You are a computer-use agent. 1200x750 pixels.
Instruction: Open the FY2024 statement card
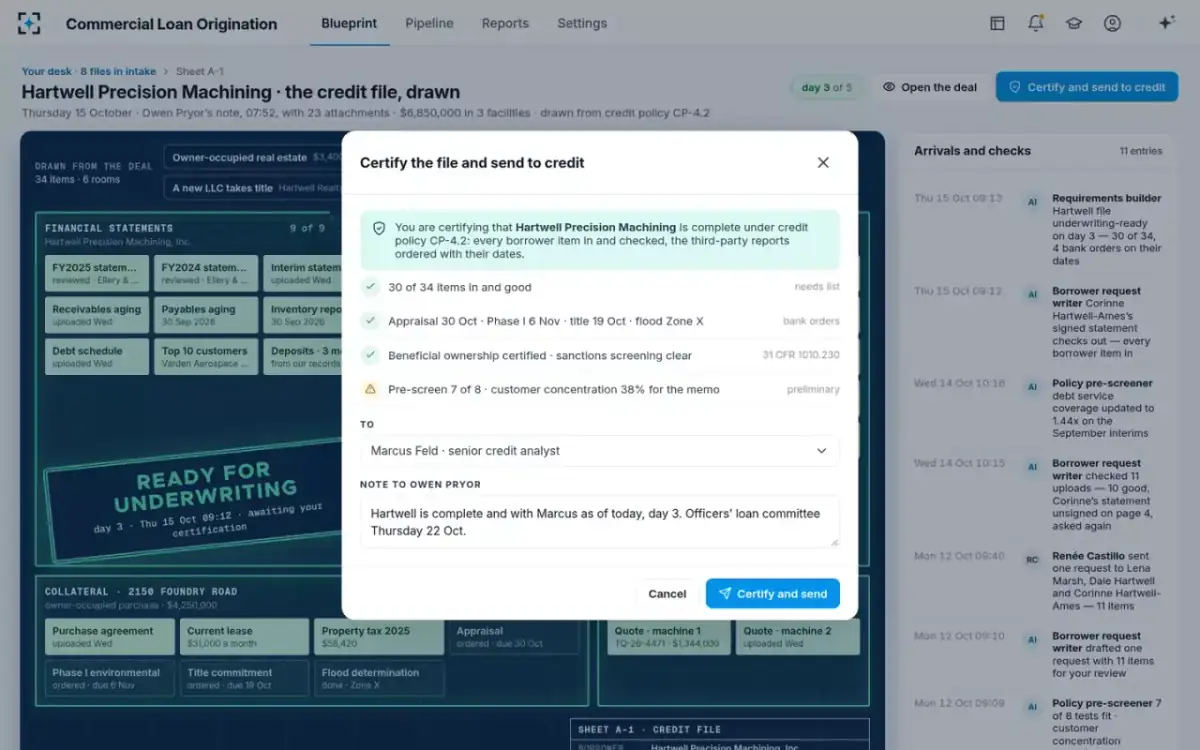pos(206,273)
